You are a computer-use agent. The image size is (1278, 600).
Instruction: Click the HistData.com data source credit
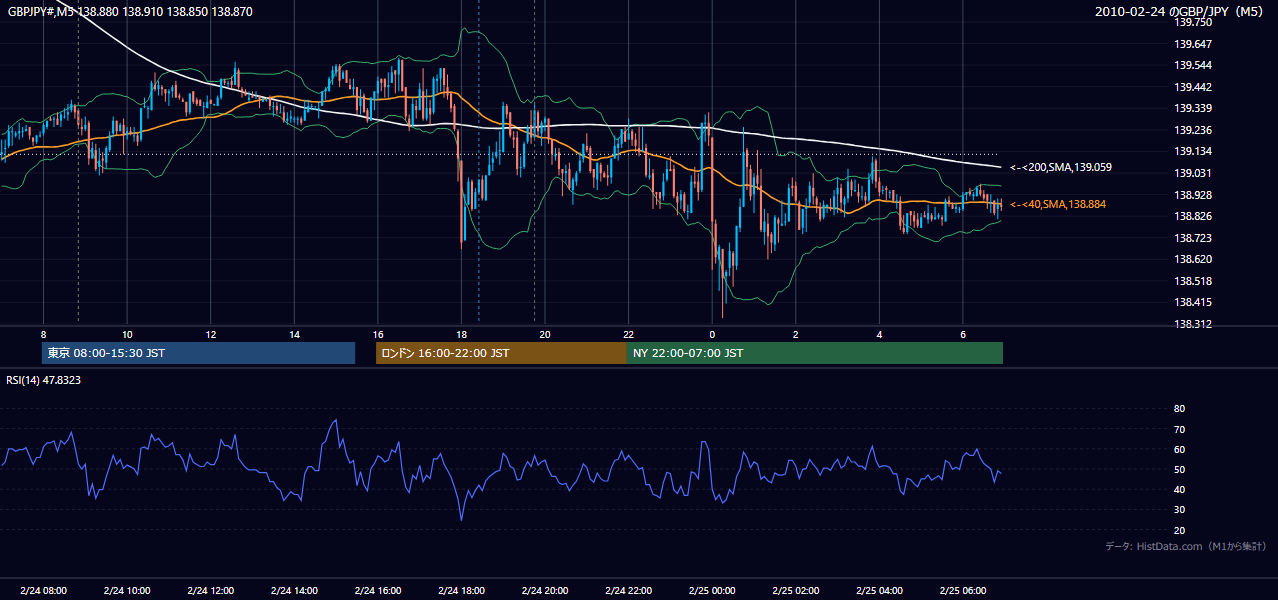click(x=1186, y=546)
